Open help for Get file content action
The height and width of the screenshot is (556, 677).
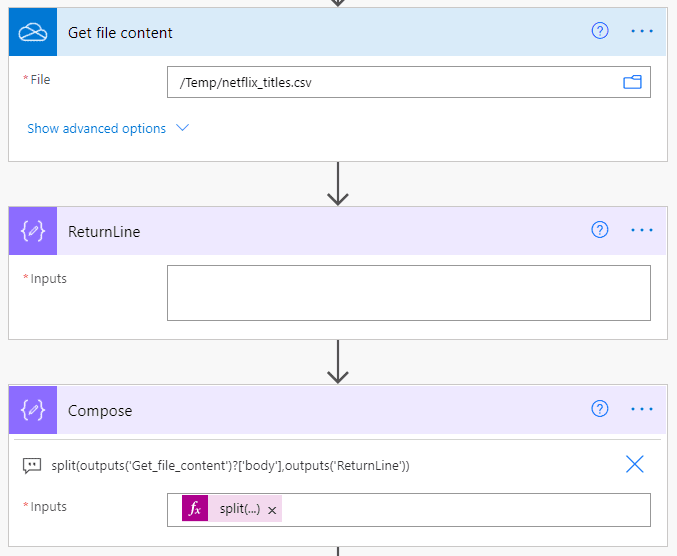(x=600, y=31)
